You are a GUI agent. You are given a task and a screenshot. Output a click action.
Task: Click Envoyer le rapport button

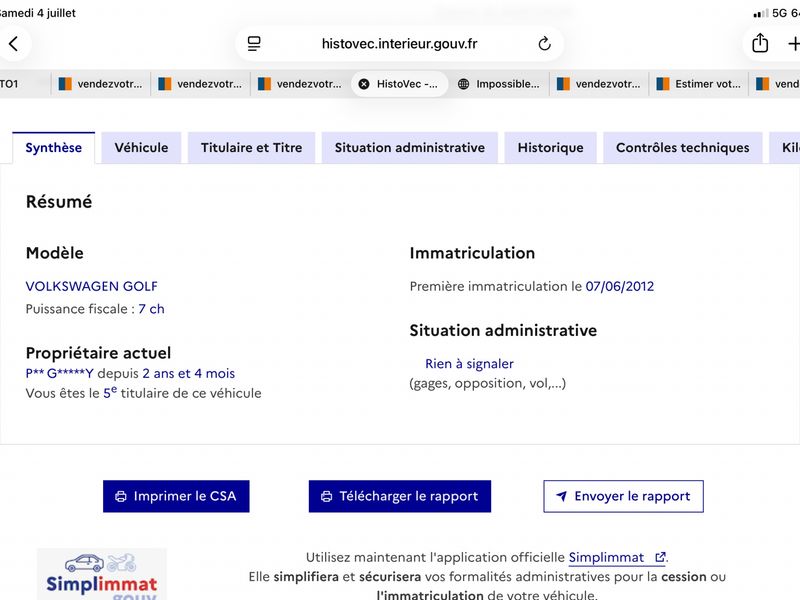point(623,496)
